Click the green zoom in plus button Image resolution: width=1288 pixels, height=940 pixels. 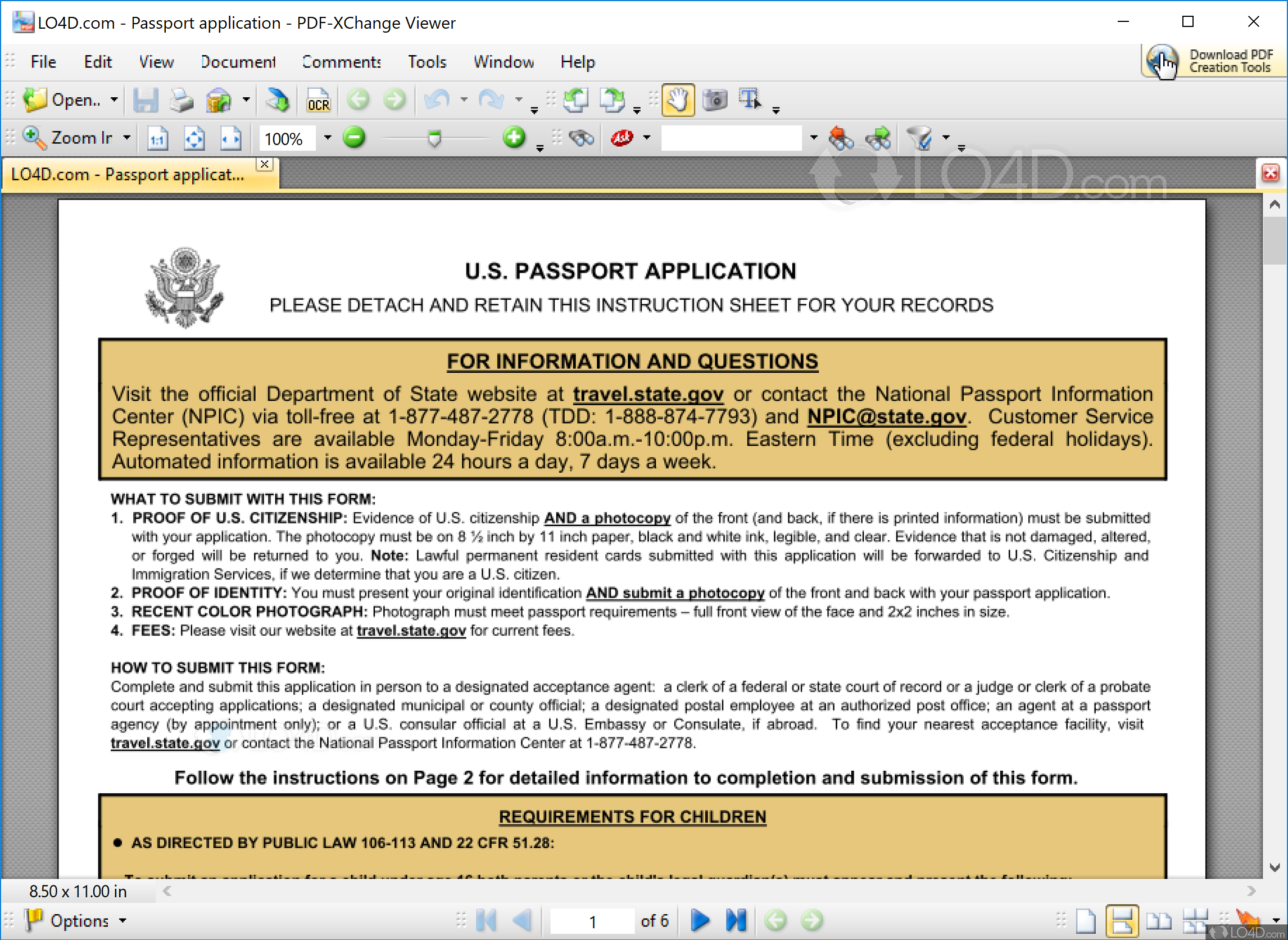click(514, 138)
